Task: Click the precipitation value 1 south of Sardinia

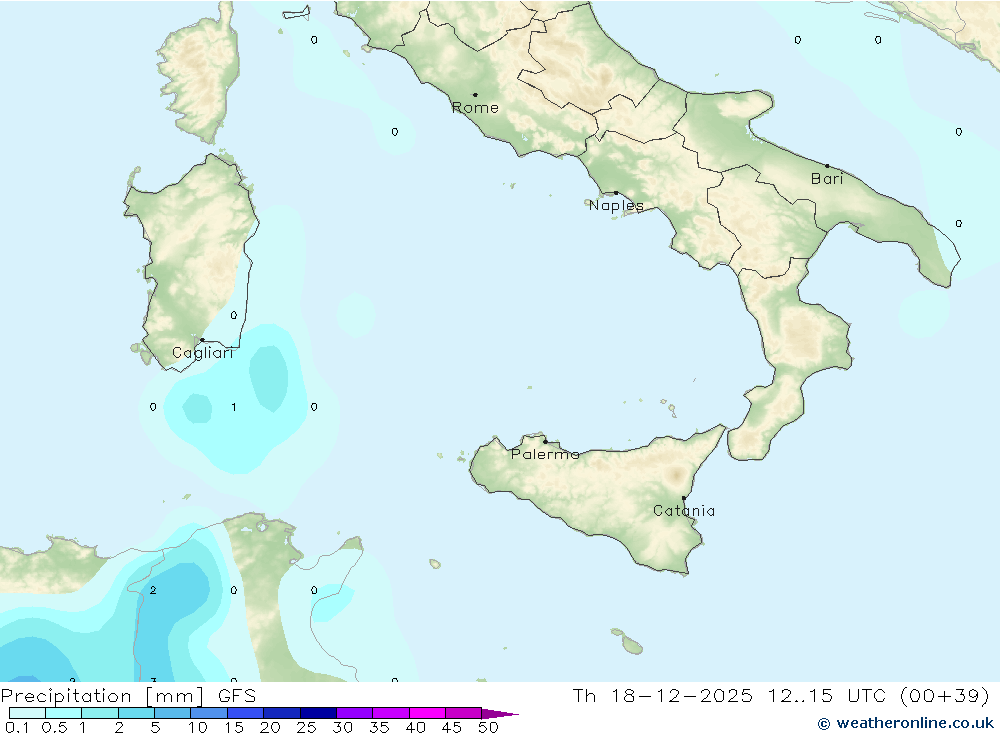Action: pyautogui.click(x=234, y=407)
